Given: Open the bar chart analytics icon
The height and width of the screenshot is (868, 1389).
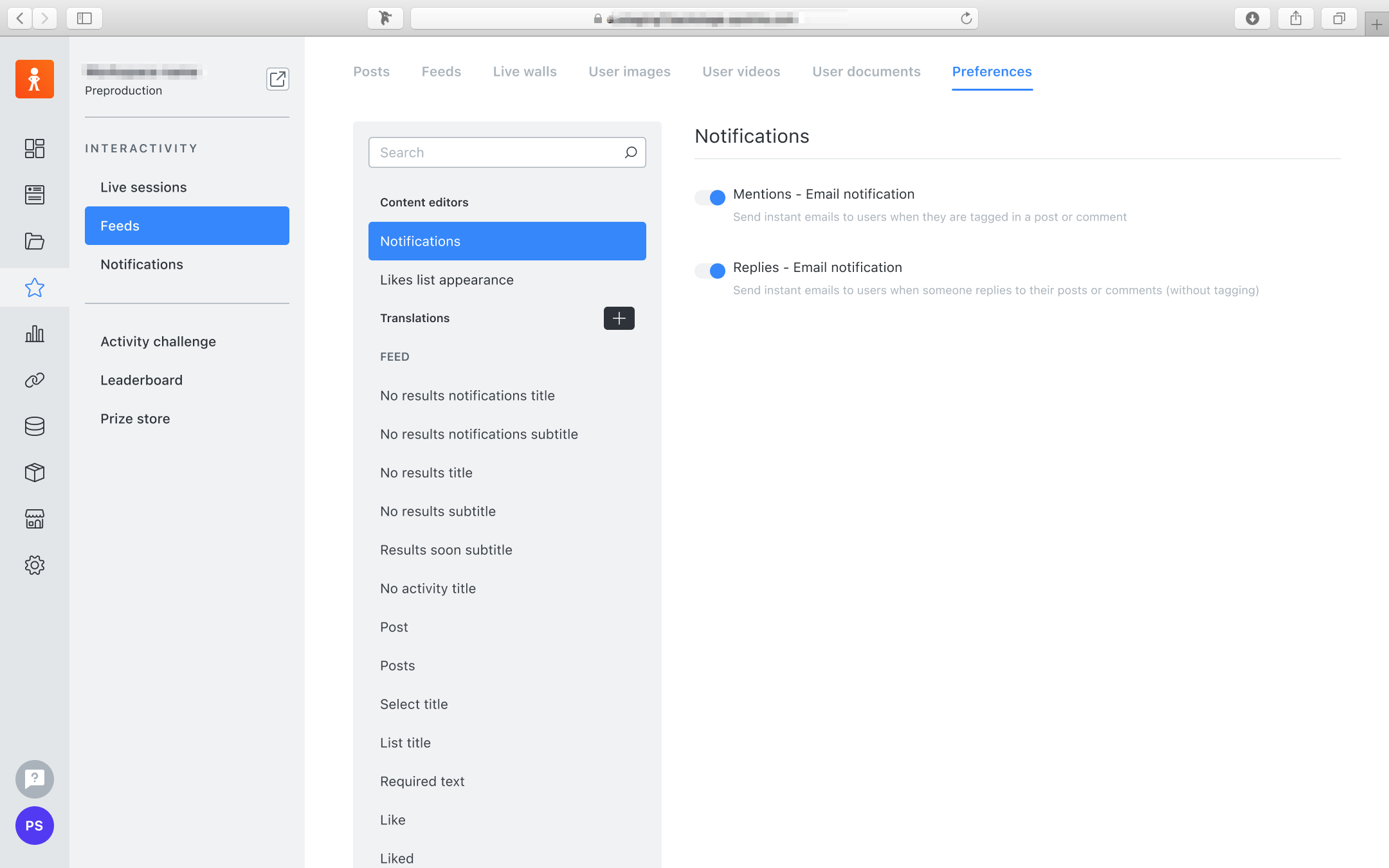Looking at the screenshot, I should 35,334.
